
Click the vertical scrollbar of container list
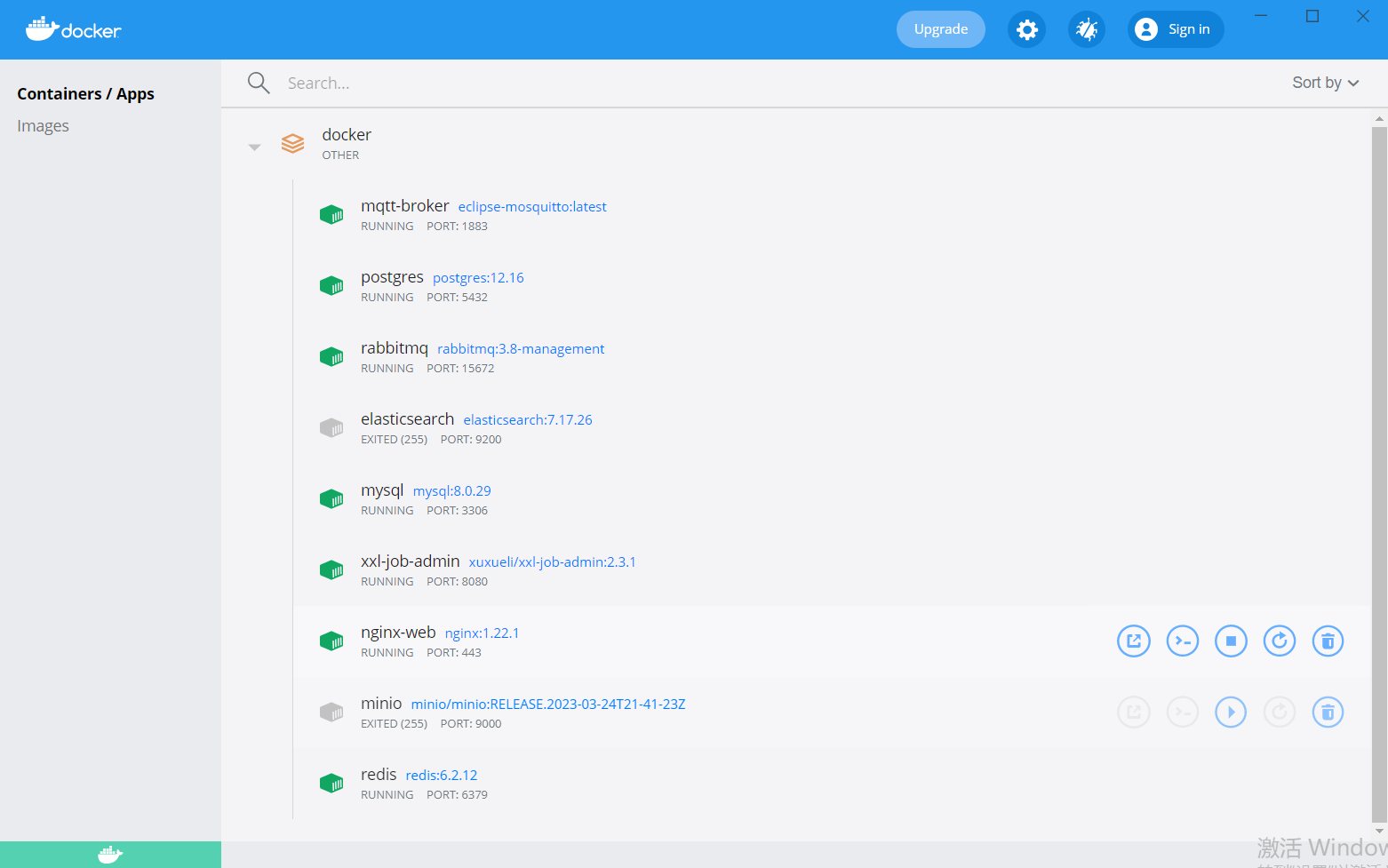pos(1379,474)
